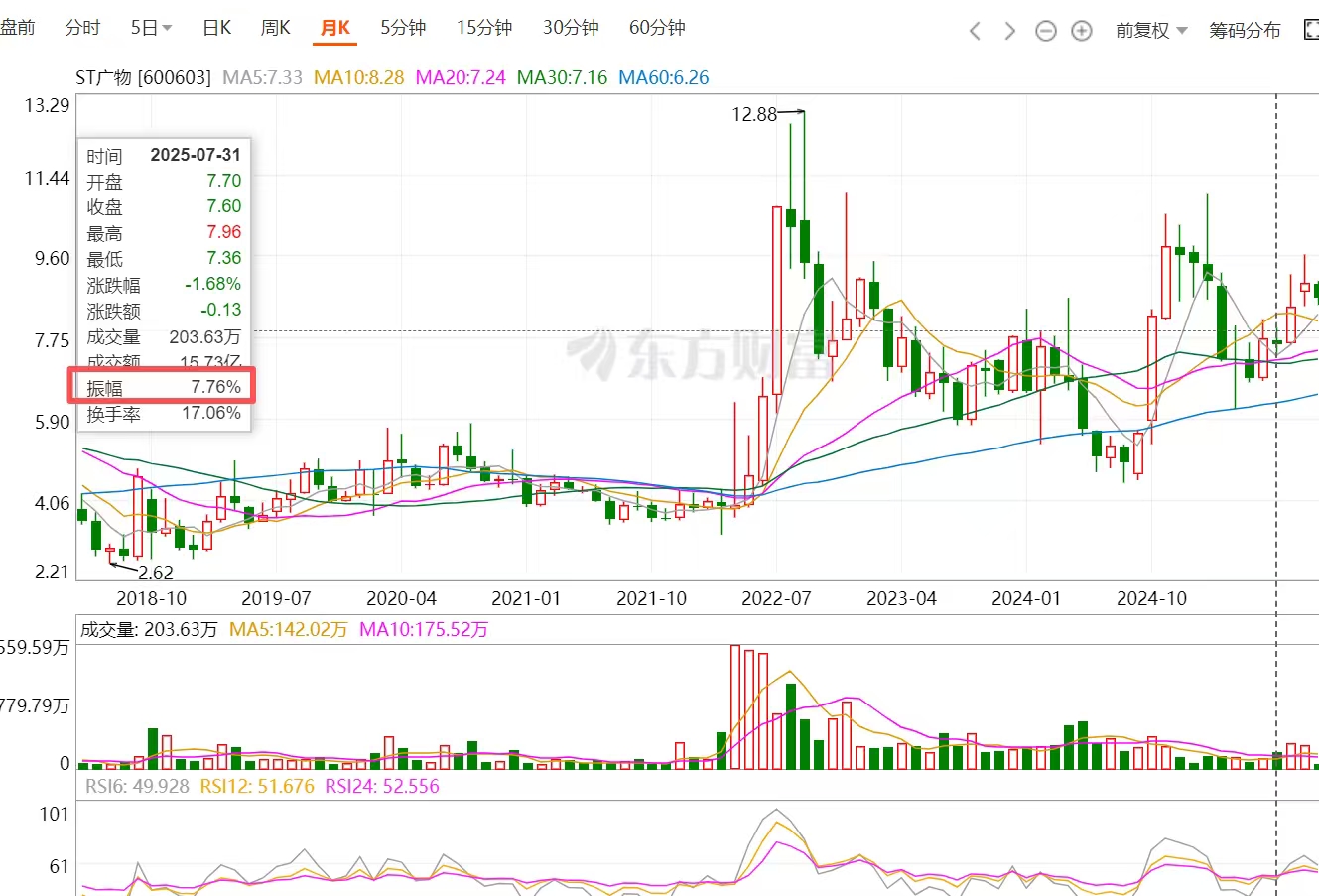Click 开盘 value 7.70

[x=224, y=181]
